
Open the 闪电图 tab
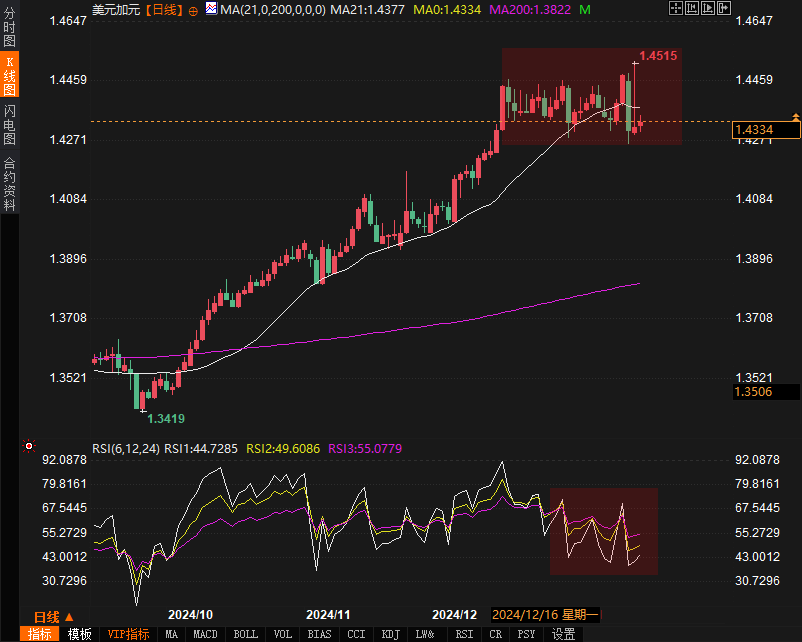10,125
